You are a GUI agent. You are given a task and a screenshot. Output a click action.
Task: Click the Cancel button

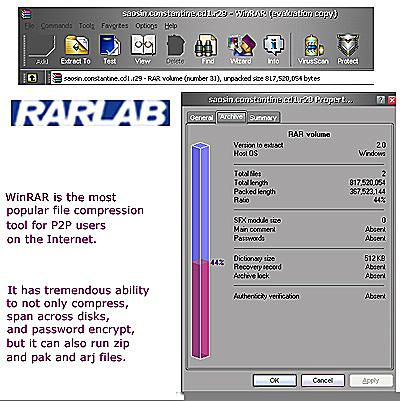point(323,380)
